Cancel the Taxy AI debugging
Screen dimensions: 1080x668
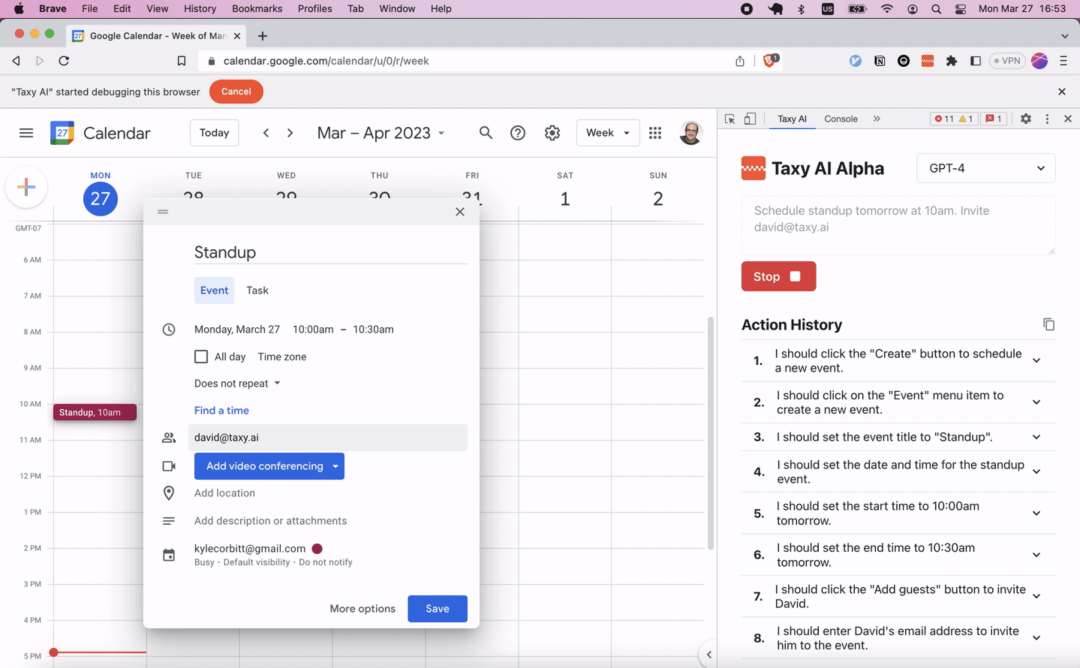pyautogui.click(x=236, y=92)
